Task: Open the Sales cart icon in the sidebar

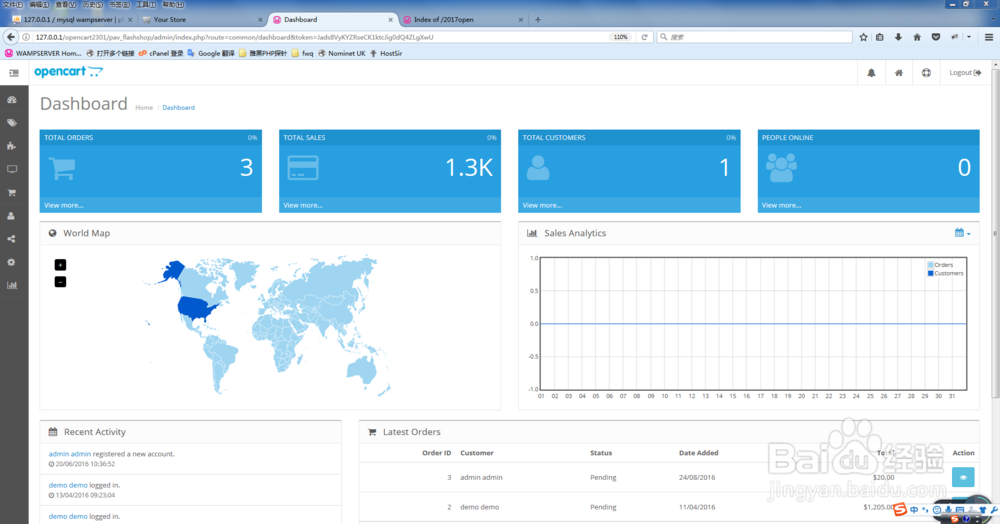Action: click(x=11, y=193)
